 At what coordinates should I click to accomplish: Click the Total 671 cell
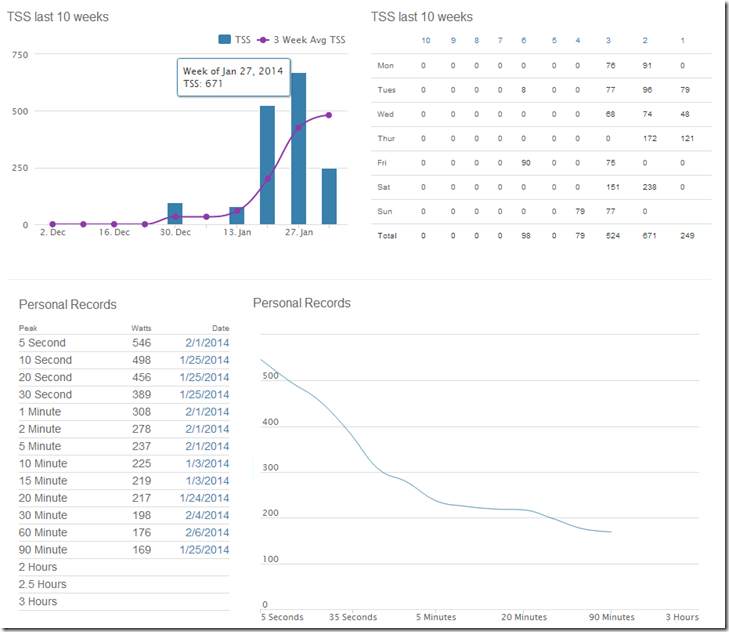[649, 235]
